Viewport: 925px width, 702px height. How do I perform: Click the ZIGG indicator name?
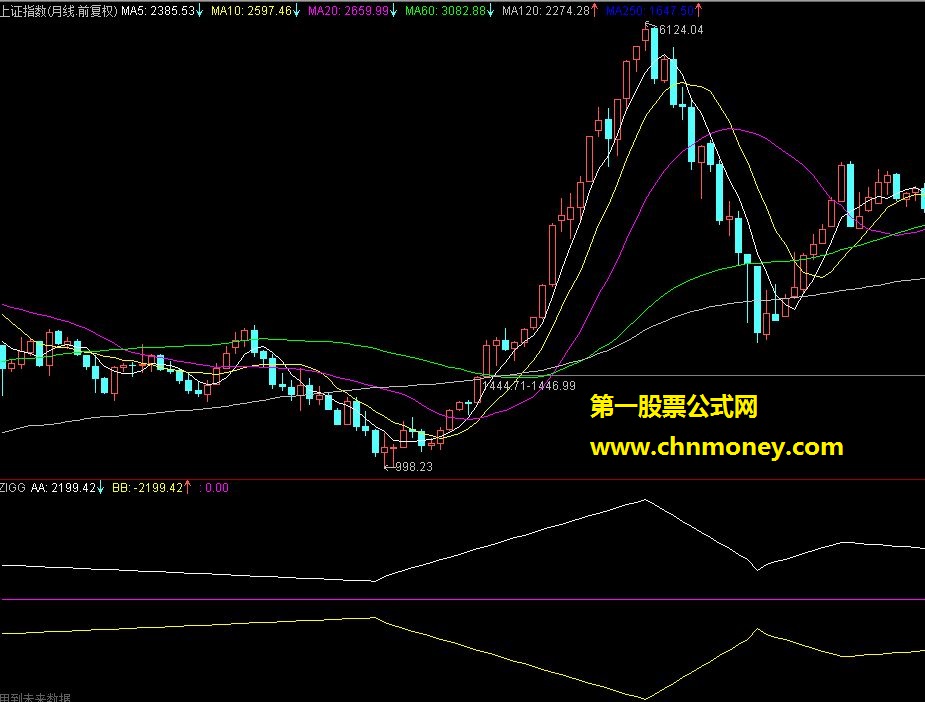click(13, 488)
